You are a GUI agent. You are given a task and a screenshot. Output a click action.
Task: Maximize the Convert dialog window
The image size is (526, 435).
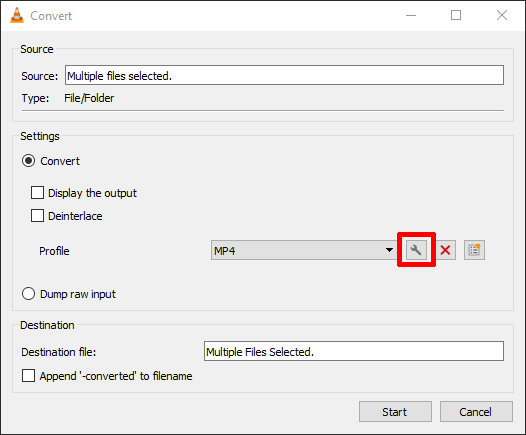click(456, 15)
